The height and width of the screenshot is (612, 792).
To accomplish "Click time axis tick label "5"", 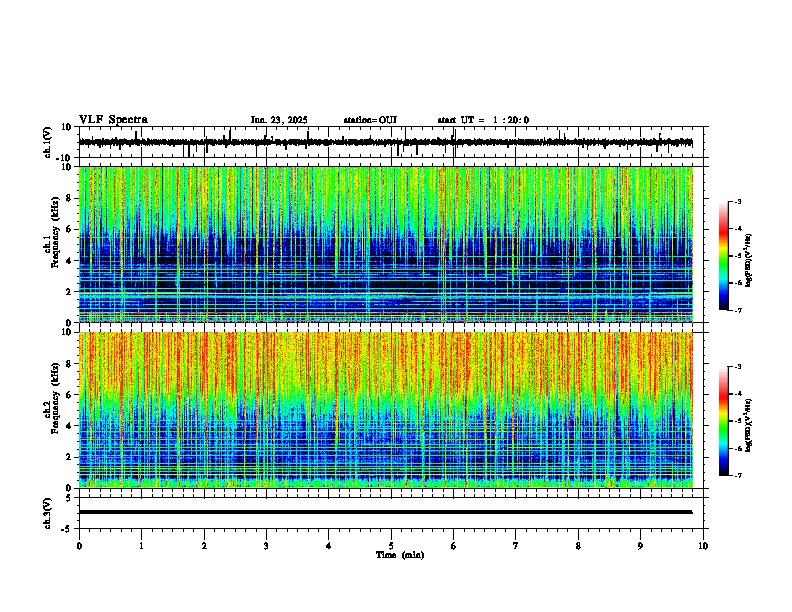I will click(x=391, y=546).
